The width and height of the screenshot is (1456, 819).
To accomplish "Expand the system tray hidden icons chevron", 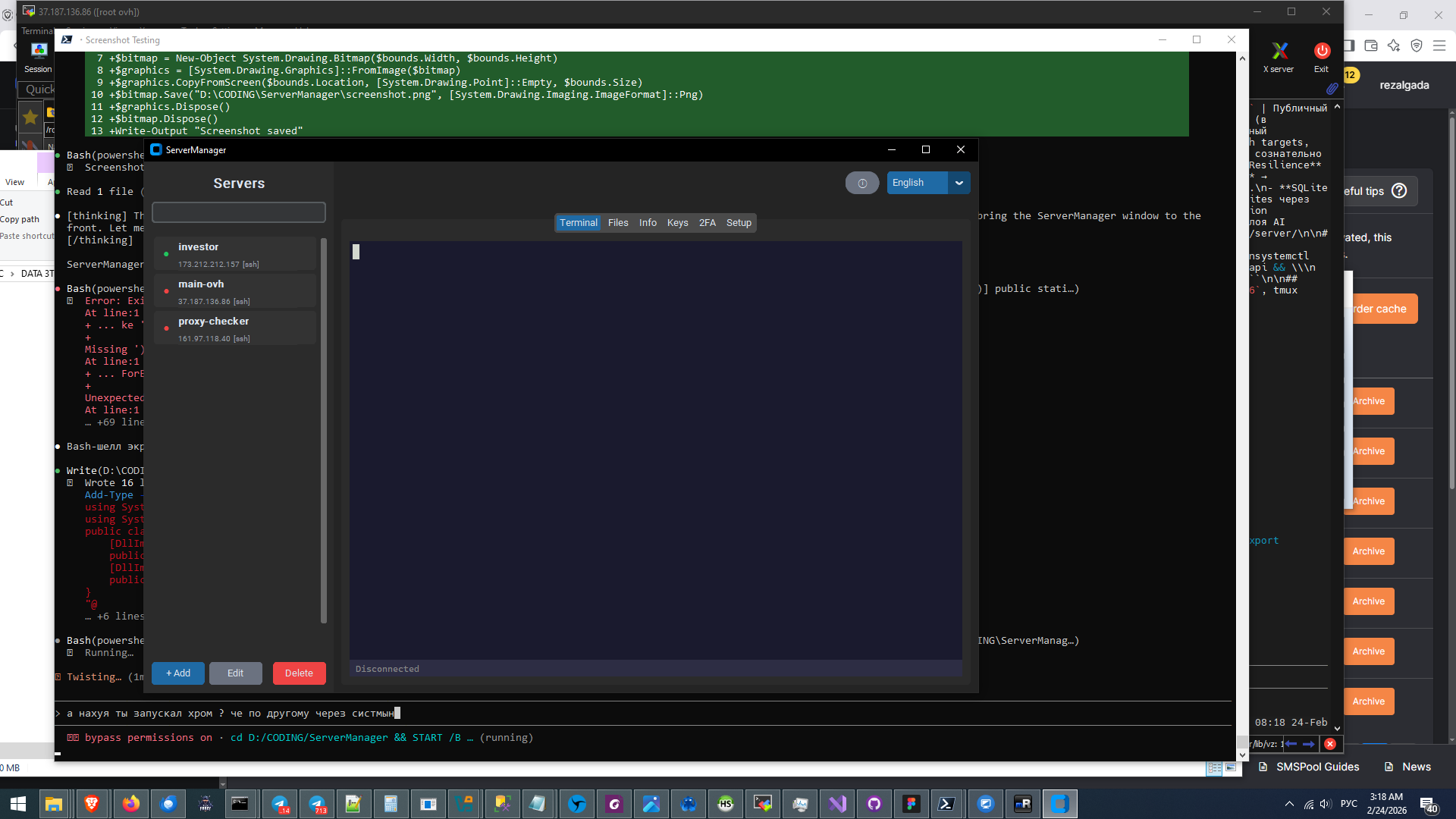I will (1289, 804).
